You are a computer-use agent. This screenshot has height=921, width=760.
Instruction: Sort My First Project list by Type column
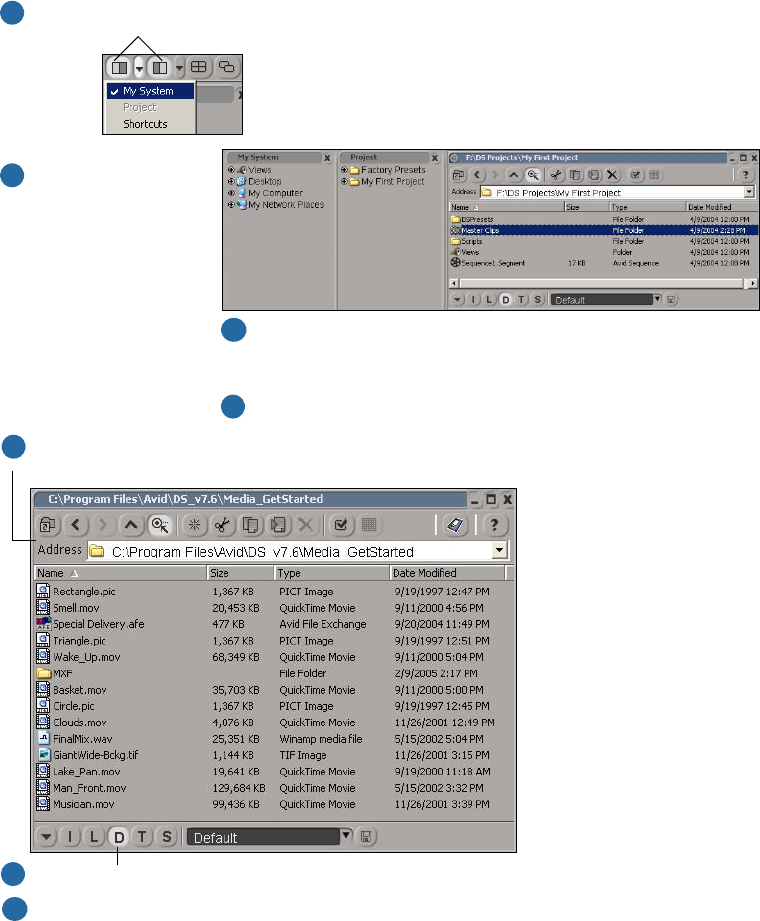647,207
